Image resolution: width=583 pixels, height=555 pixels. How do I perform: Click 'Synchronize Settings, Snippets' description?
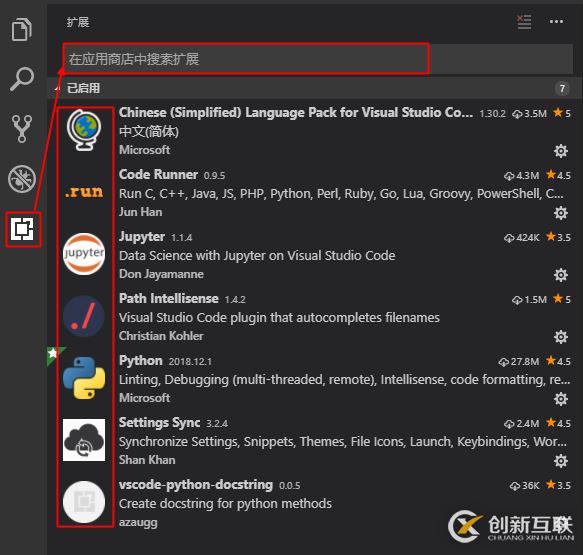(343, 442)
